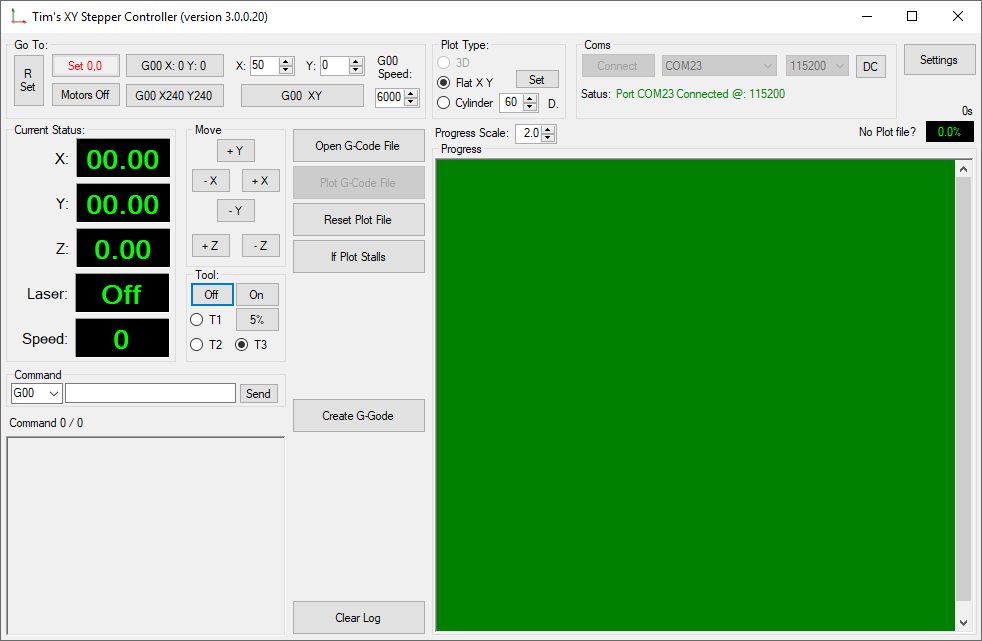Increase G00 Speed with up arrow

(411, 93)
